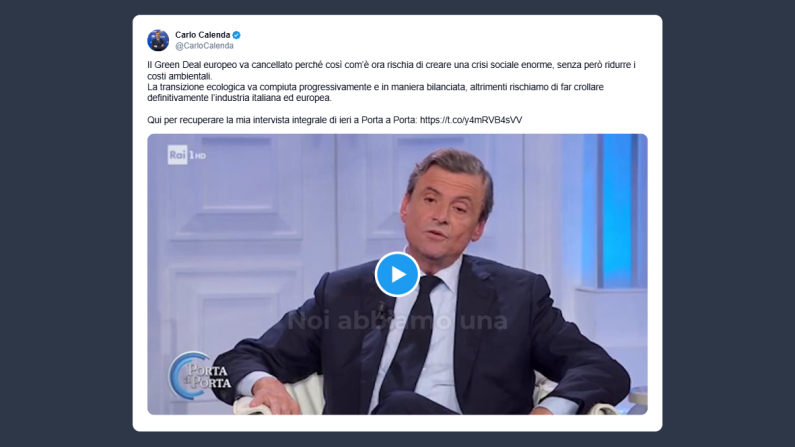
Task: Click the Rai 1 HD logo watermark
Action: 187,155
